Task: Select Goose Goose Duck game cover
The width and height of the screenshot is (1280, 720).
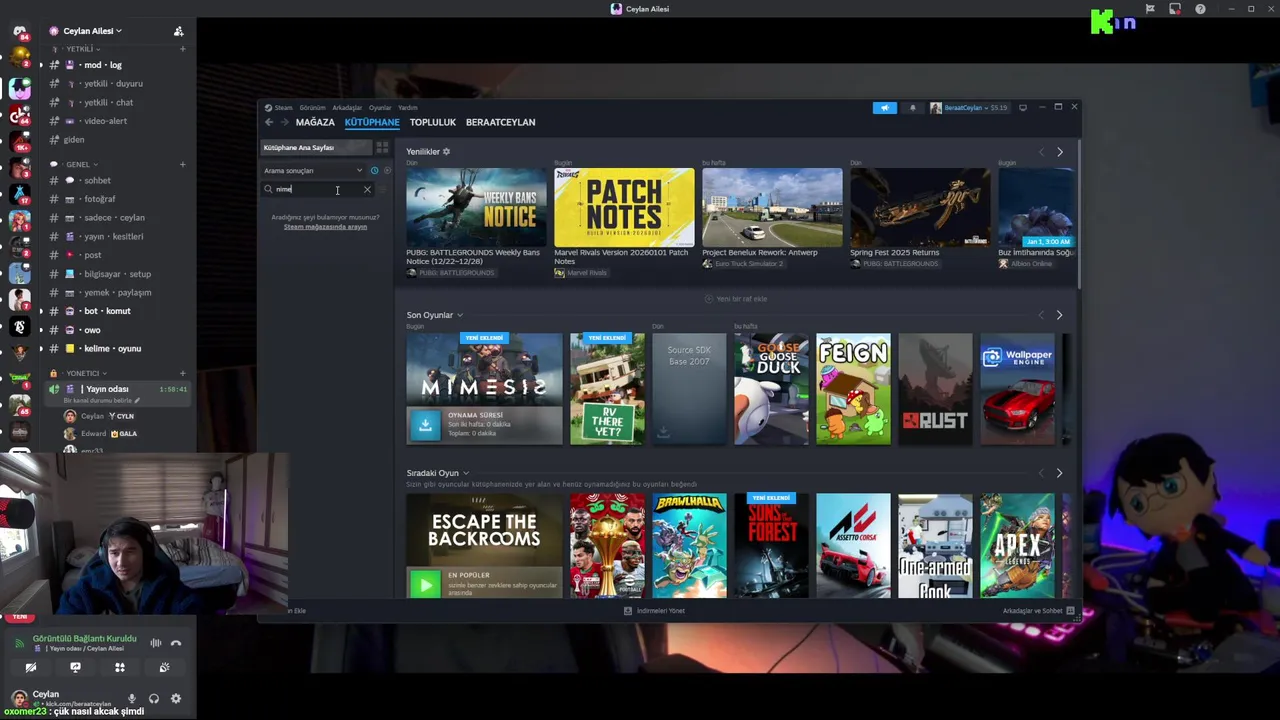Action: (771, 389)
